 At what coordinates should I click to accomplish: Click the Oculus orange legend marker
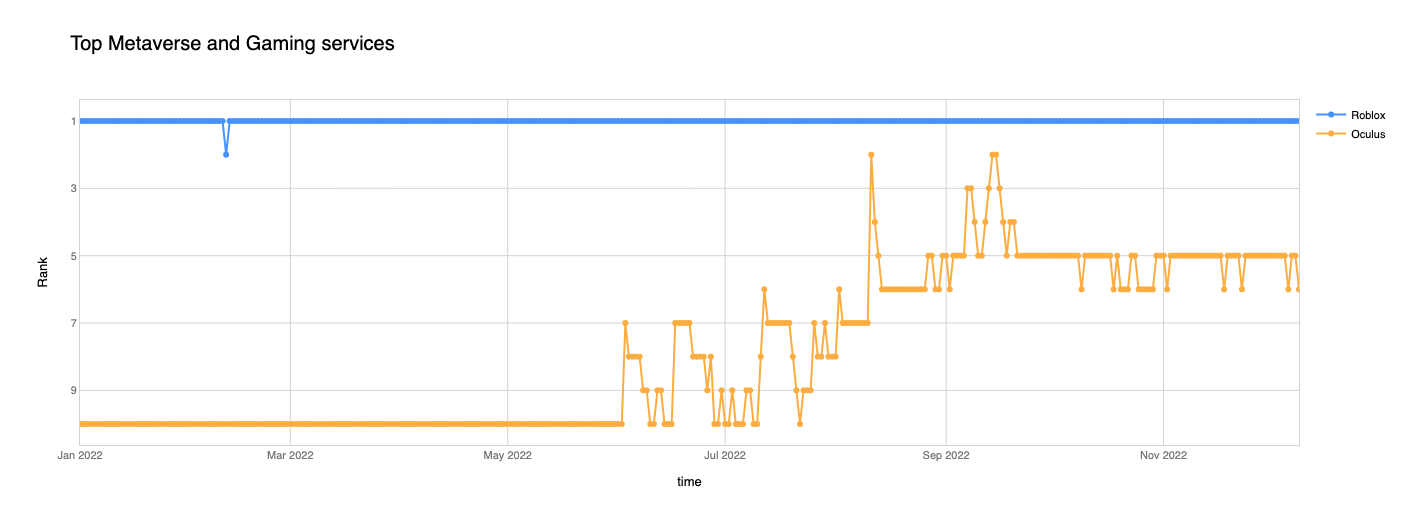coord(1330,133)
